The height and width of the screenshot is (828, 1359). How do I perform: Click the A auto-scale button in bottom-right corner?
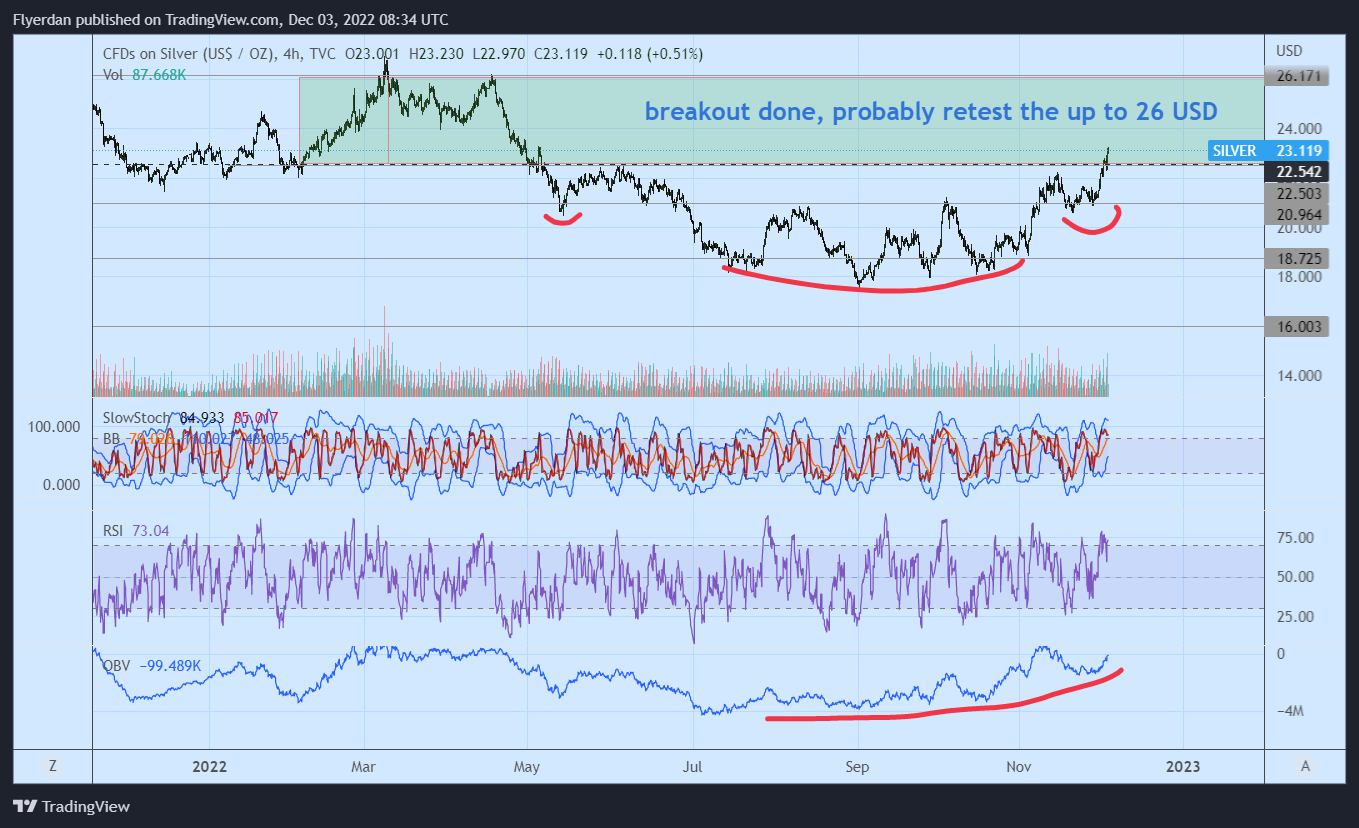click(1304, 766)
